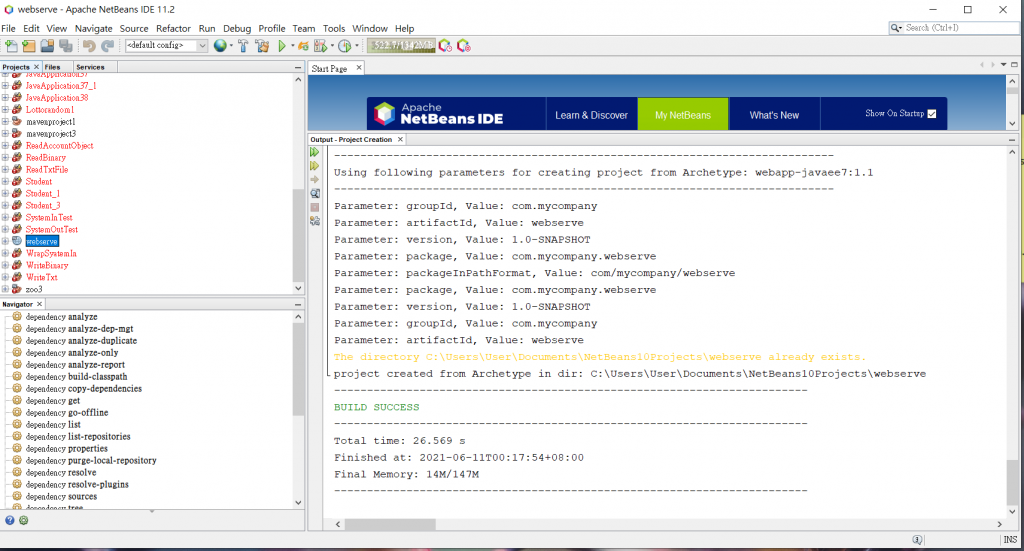Toggle the Show On Startup checkbox
Image resolution: width=1024 pixels, height=551 pixels.
[932, 114]
